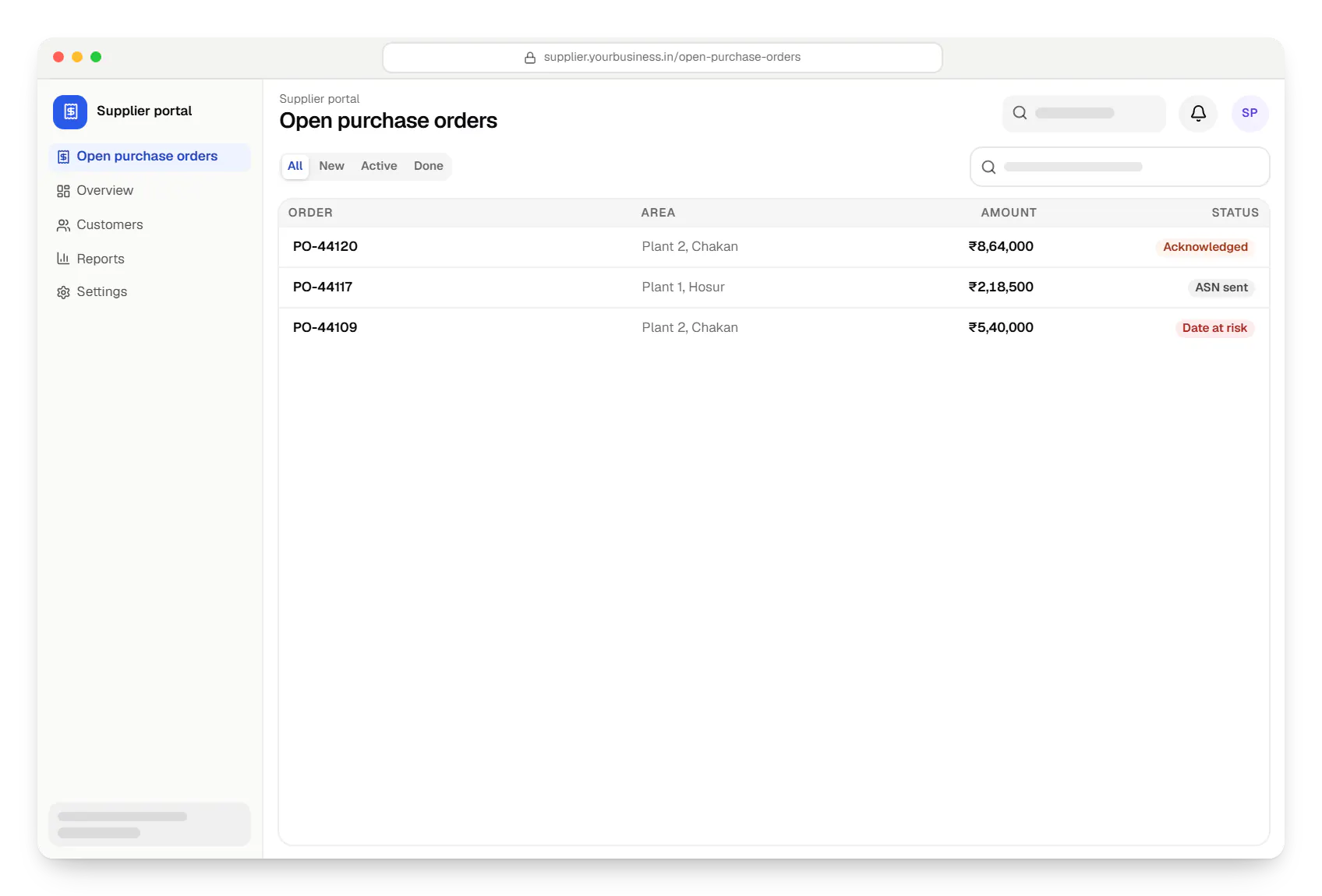1322x896 pixels.
Task: Focus the top header search field
Action: (x=1083, y=113)
